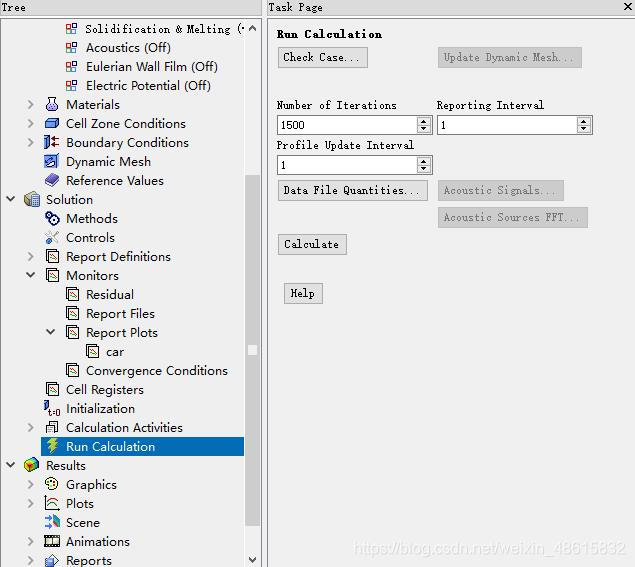The width and height of the screenshot is (635, 567).
Task: Click the Cell Registers icon
Action: tap(52, 390)
